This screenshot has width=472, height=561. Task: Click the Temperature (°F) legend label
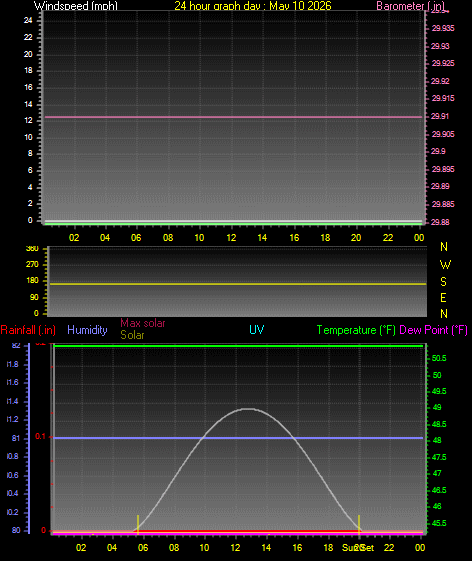pyautogui.click(x=356, y=330)
